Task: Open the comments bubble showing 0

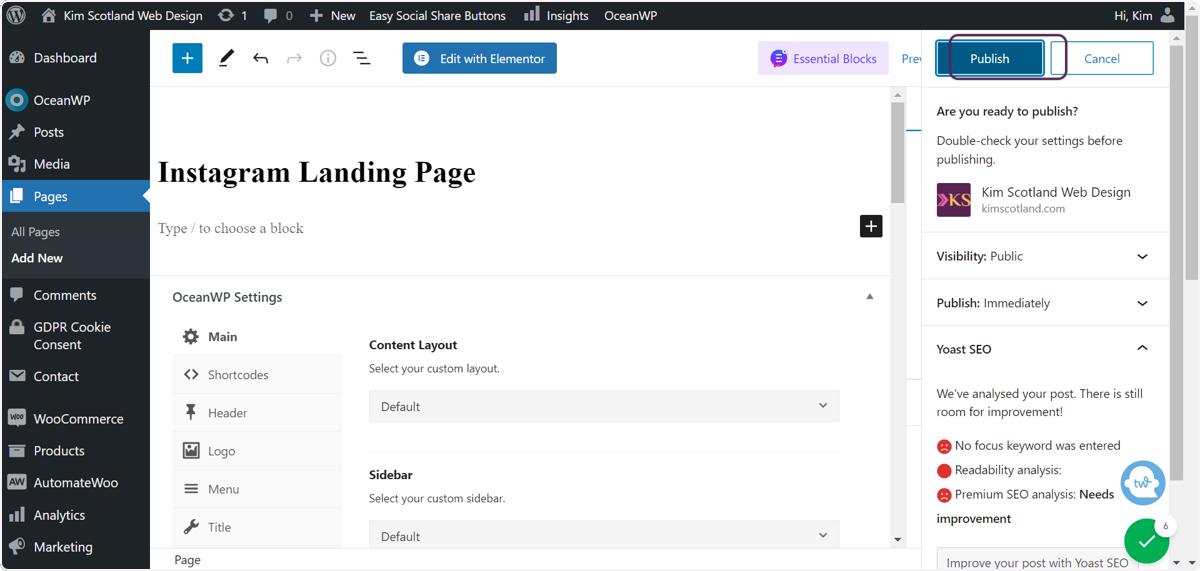Action: coord(278,15)
